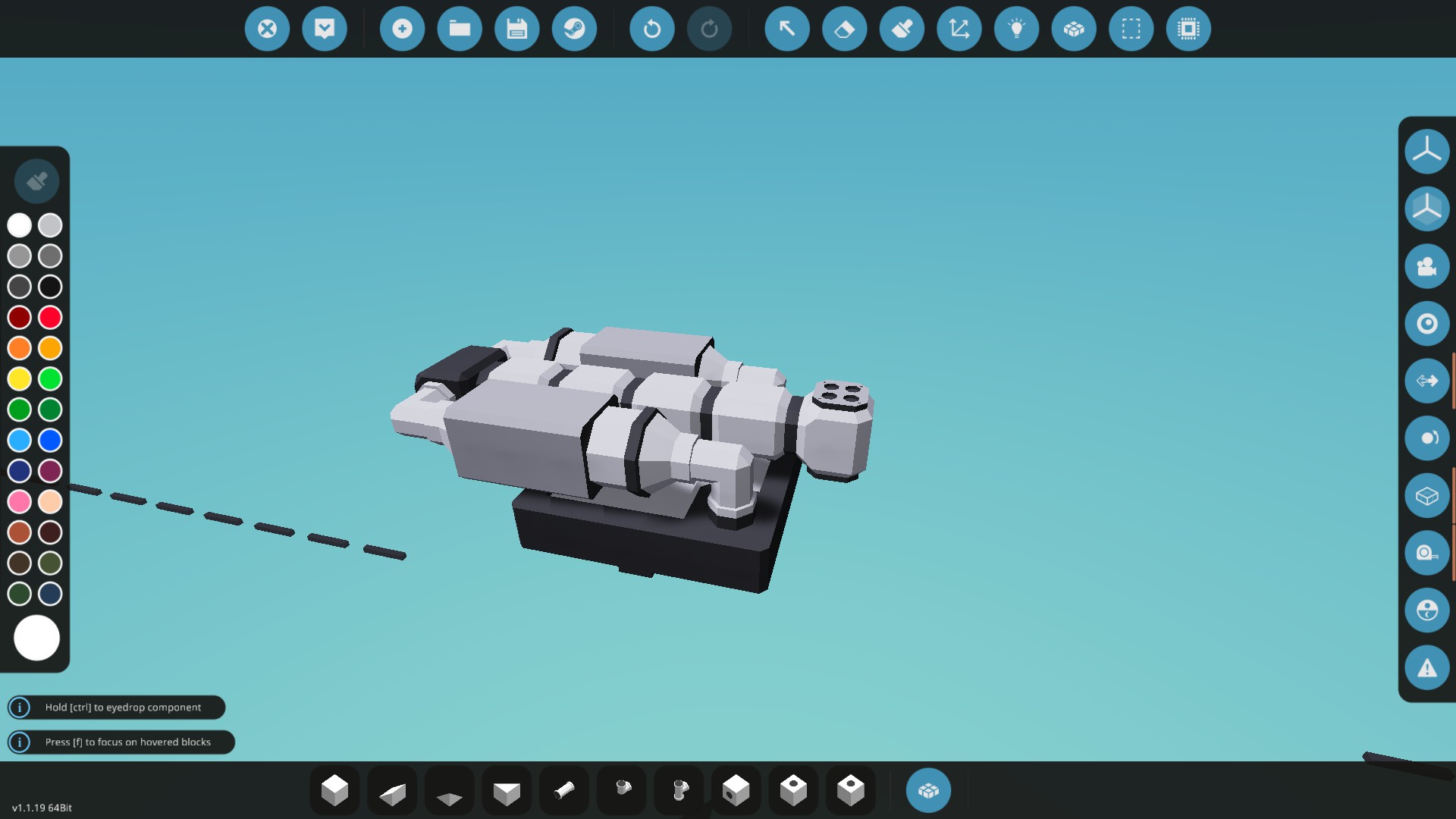Toggle the mirror flip arrows button

[x=1426, y=381]
